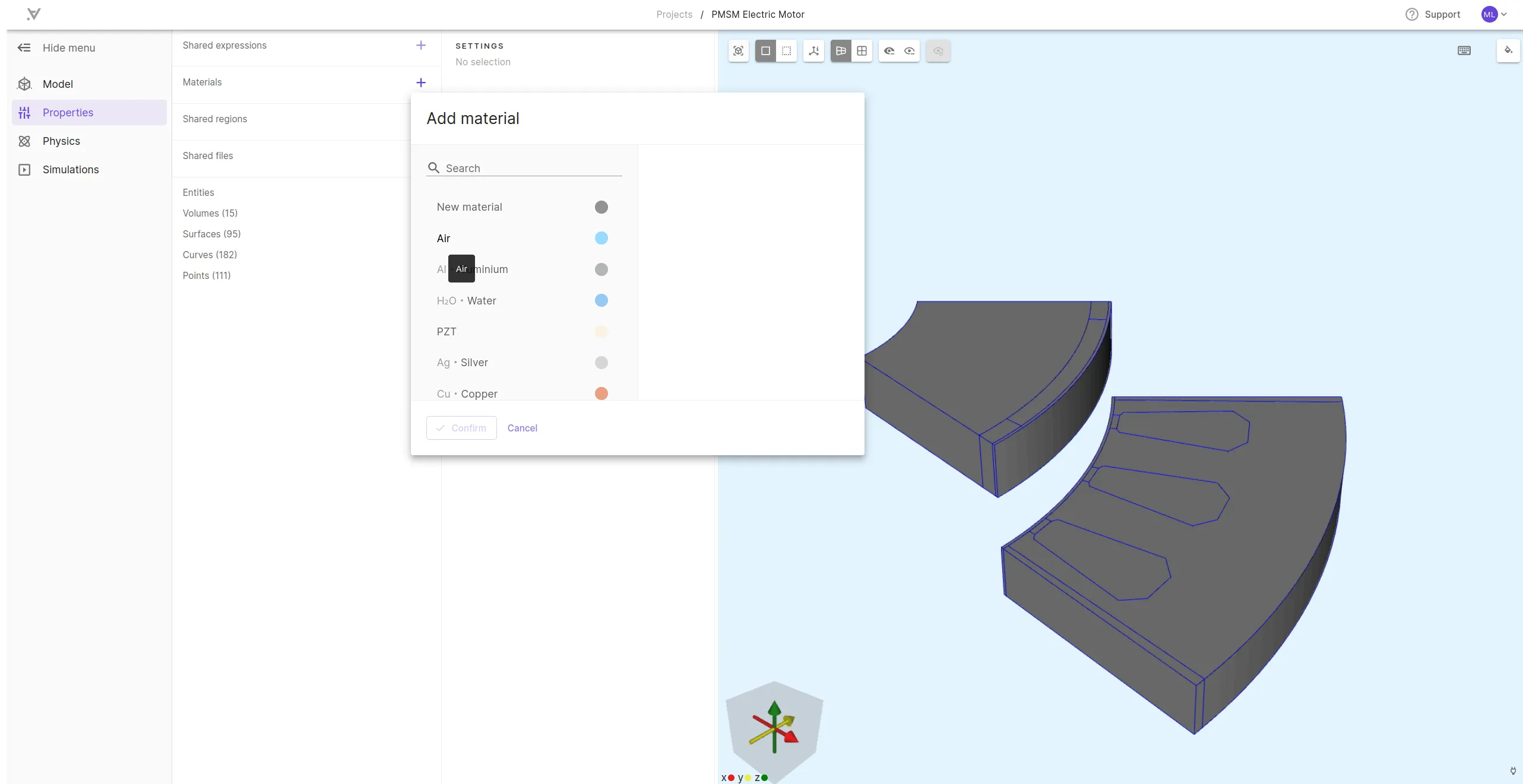1523x784 pixels.
Task: Choose Air from the material list
Action: tap(523, 238)
